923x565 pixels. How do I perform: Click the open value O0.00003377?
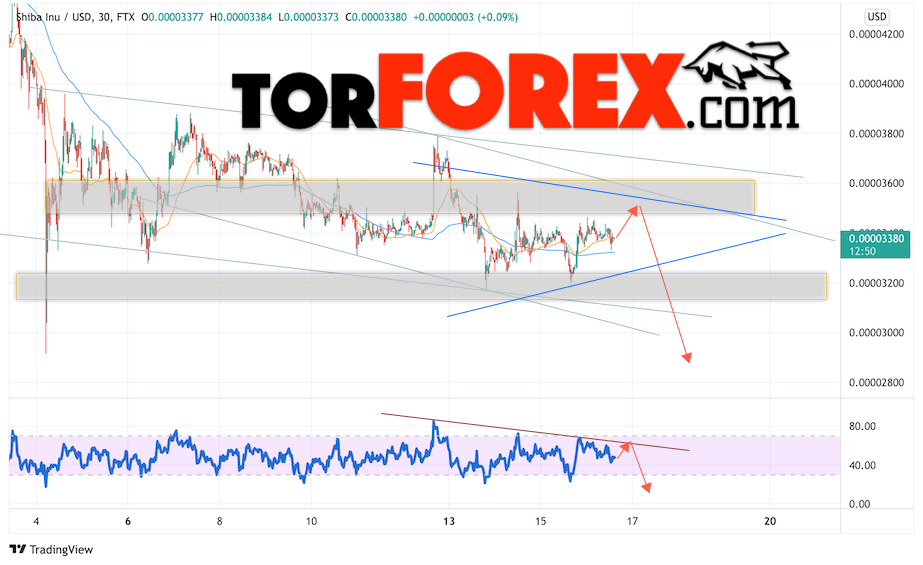(x=172, y=17)
